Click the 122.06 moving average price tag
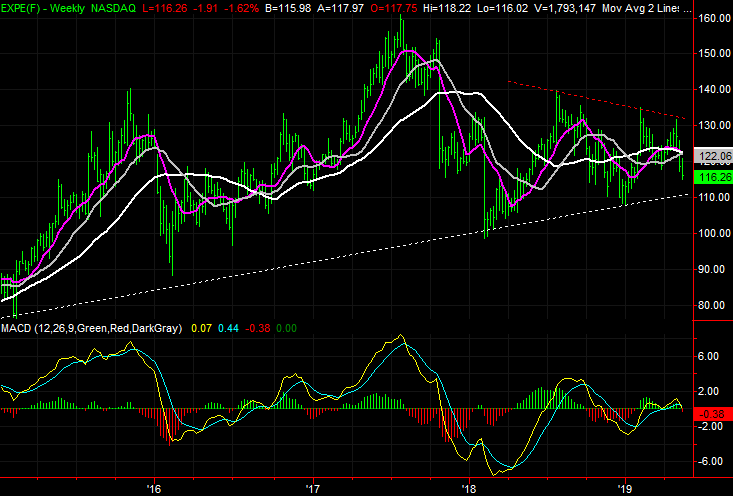 click(713, 156)
